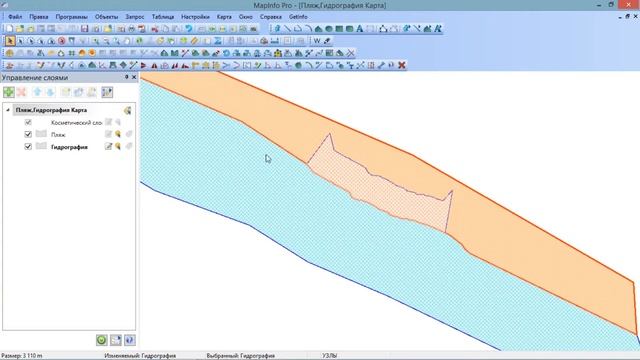Close the Управление слоями panel
Screen dimensions: 640x360
(134, 77)
